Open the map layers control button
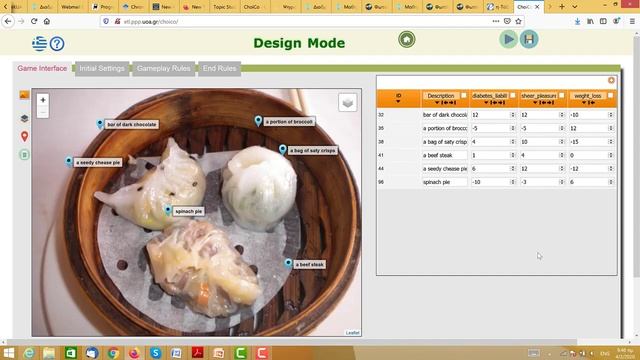The height and width of the screenshot is (360, 640). (x=348, y=102)
